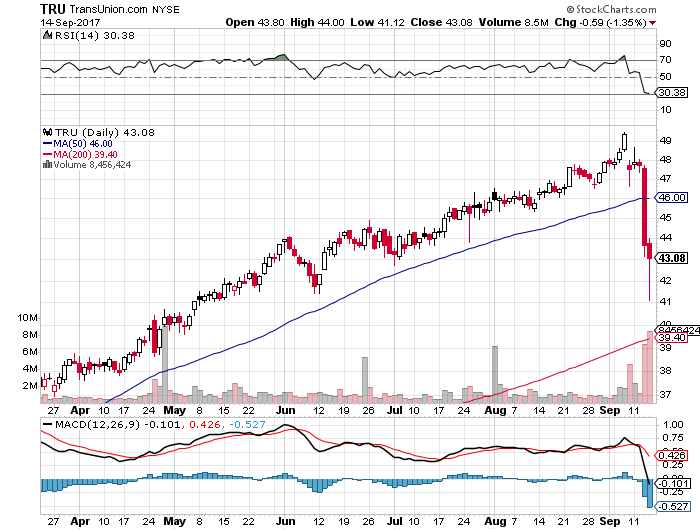Click the TRU candlestick legend icon
Screen dimensions: 700x530
46,131
